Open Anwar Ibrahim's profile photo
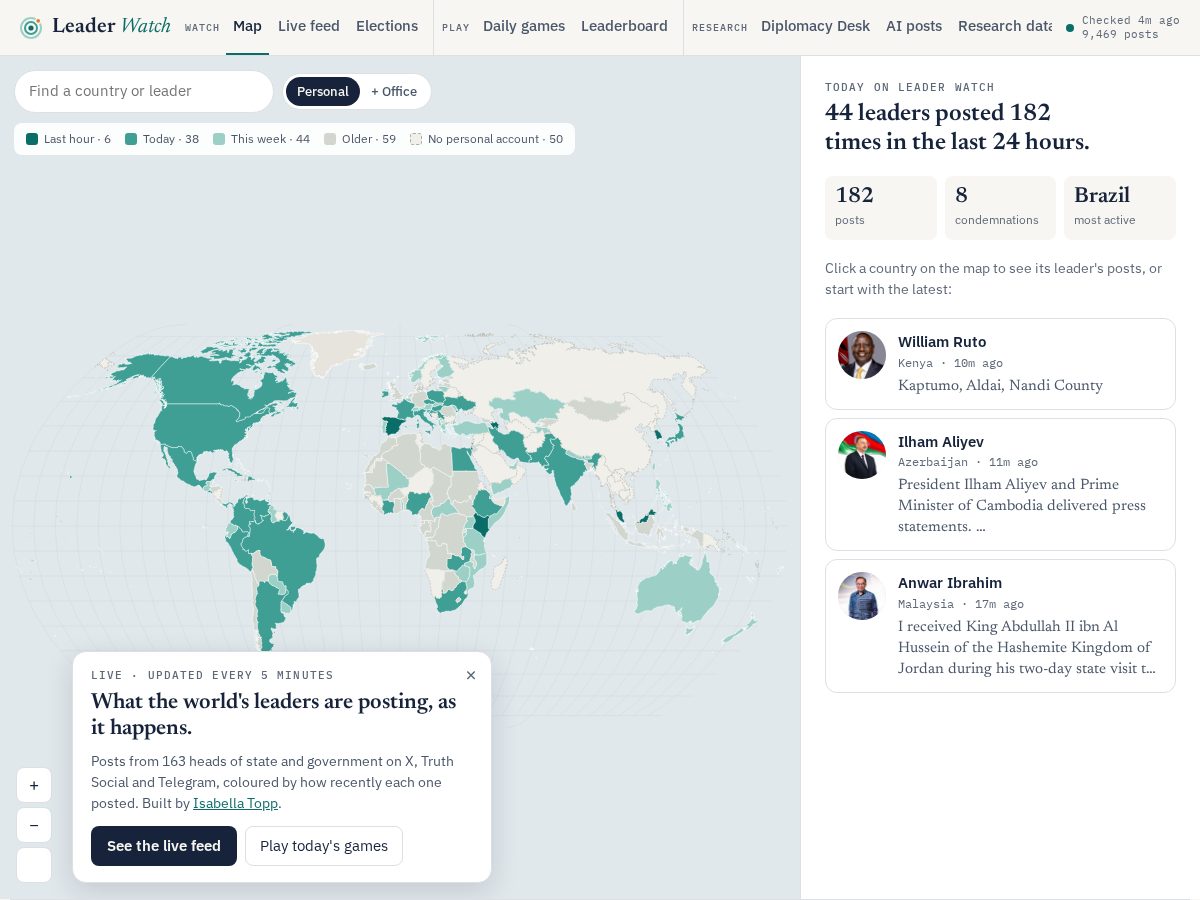Image resolution: width=1200 pixels, height=900 pixels. click(862, 596)
